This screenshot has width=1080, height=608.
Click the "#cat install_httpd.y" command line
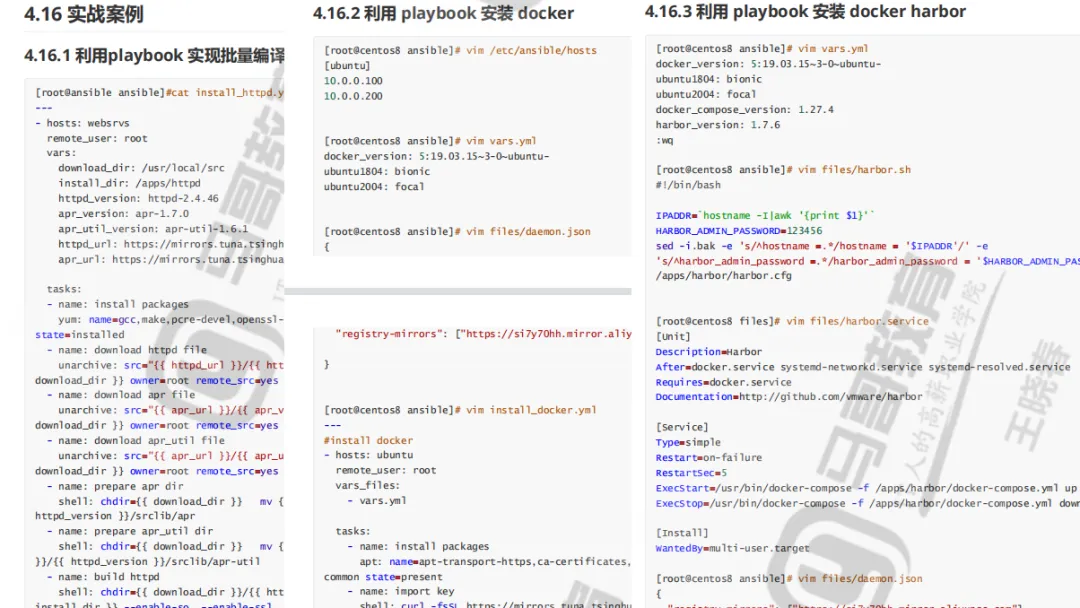point(225,92)
